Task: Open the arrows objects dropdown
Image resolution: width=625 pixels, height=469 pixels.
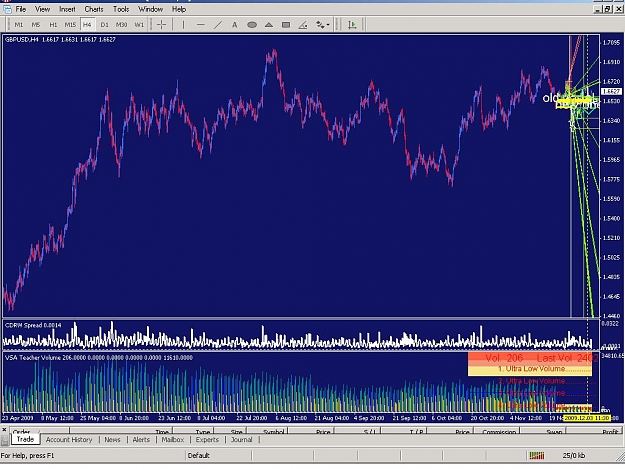Action: 322,25
